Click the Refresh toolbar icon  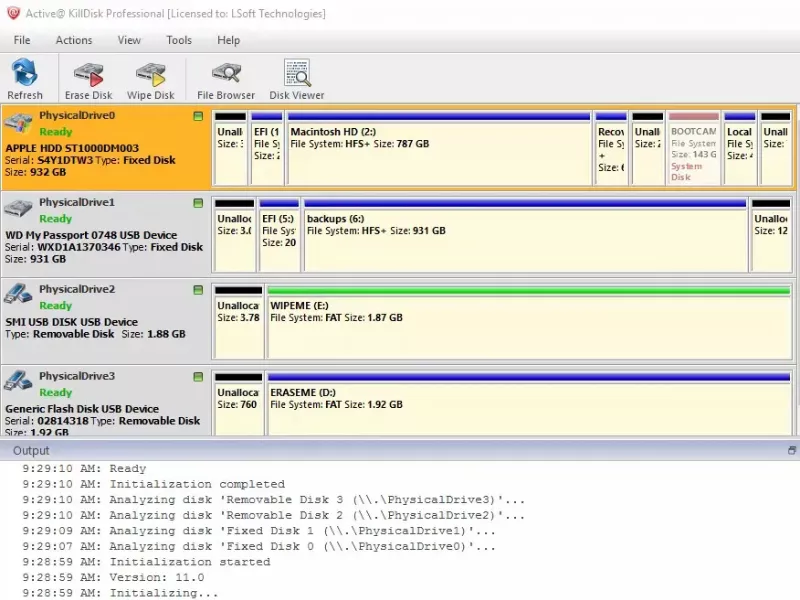25,78
